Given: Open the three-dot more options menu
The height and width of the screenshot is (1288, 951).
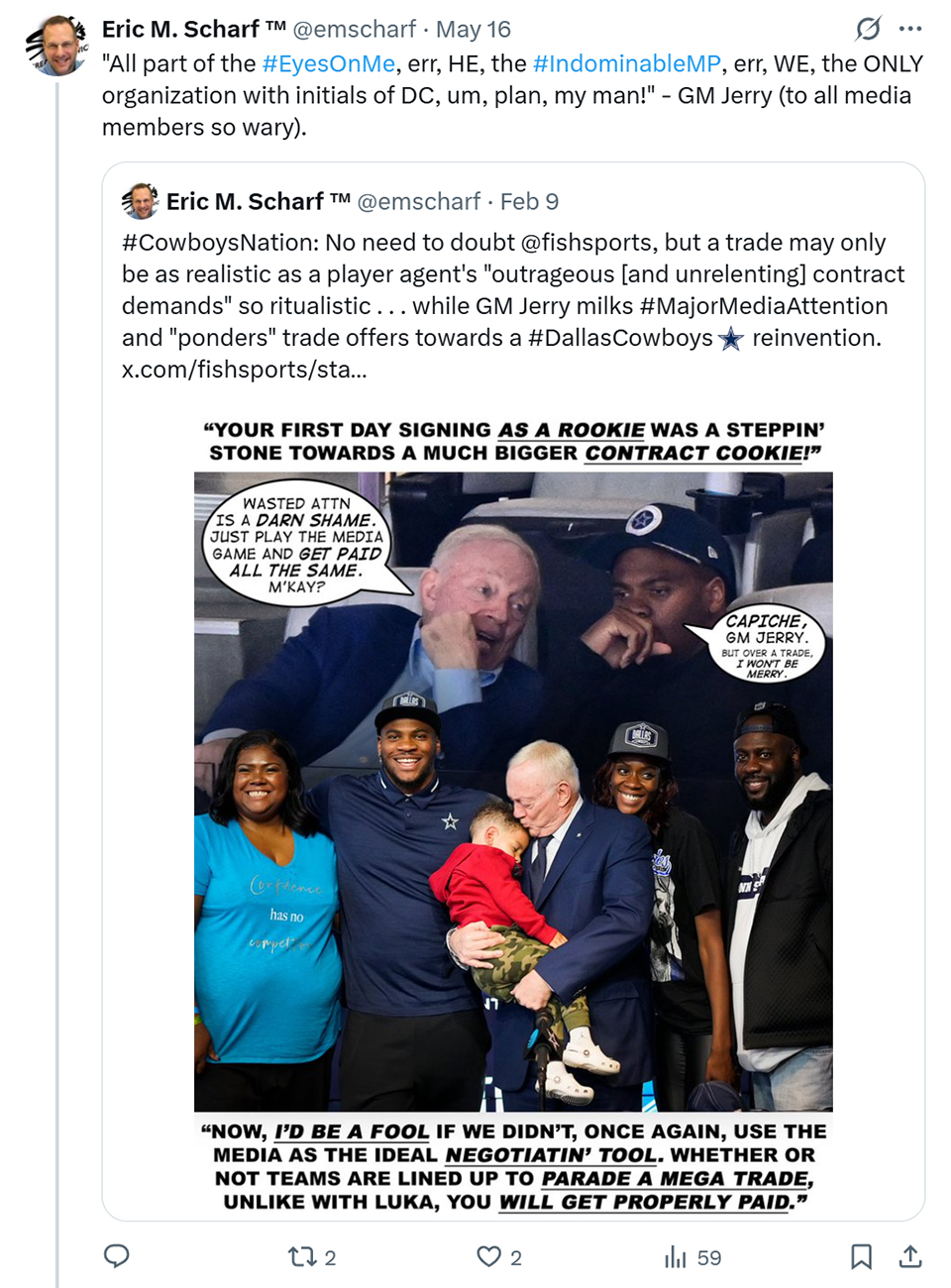Looking at the screenshot, I should [x=910, y=29].
